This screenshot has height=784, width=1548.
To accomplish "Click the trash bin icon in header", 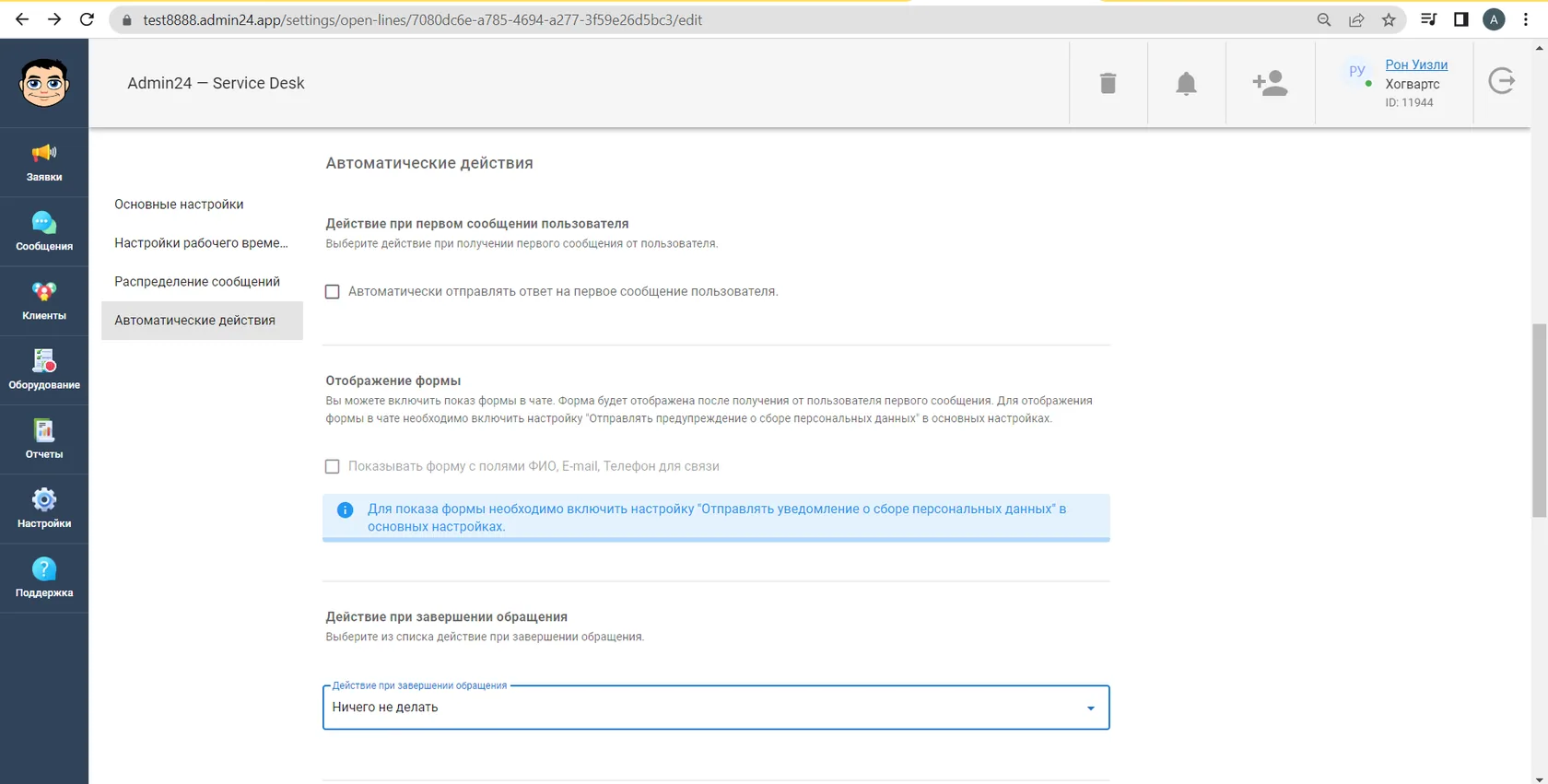I will pos(1108,83).
